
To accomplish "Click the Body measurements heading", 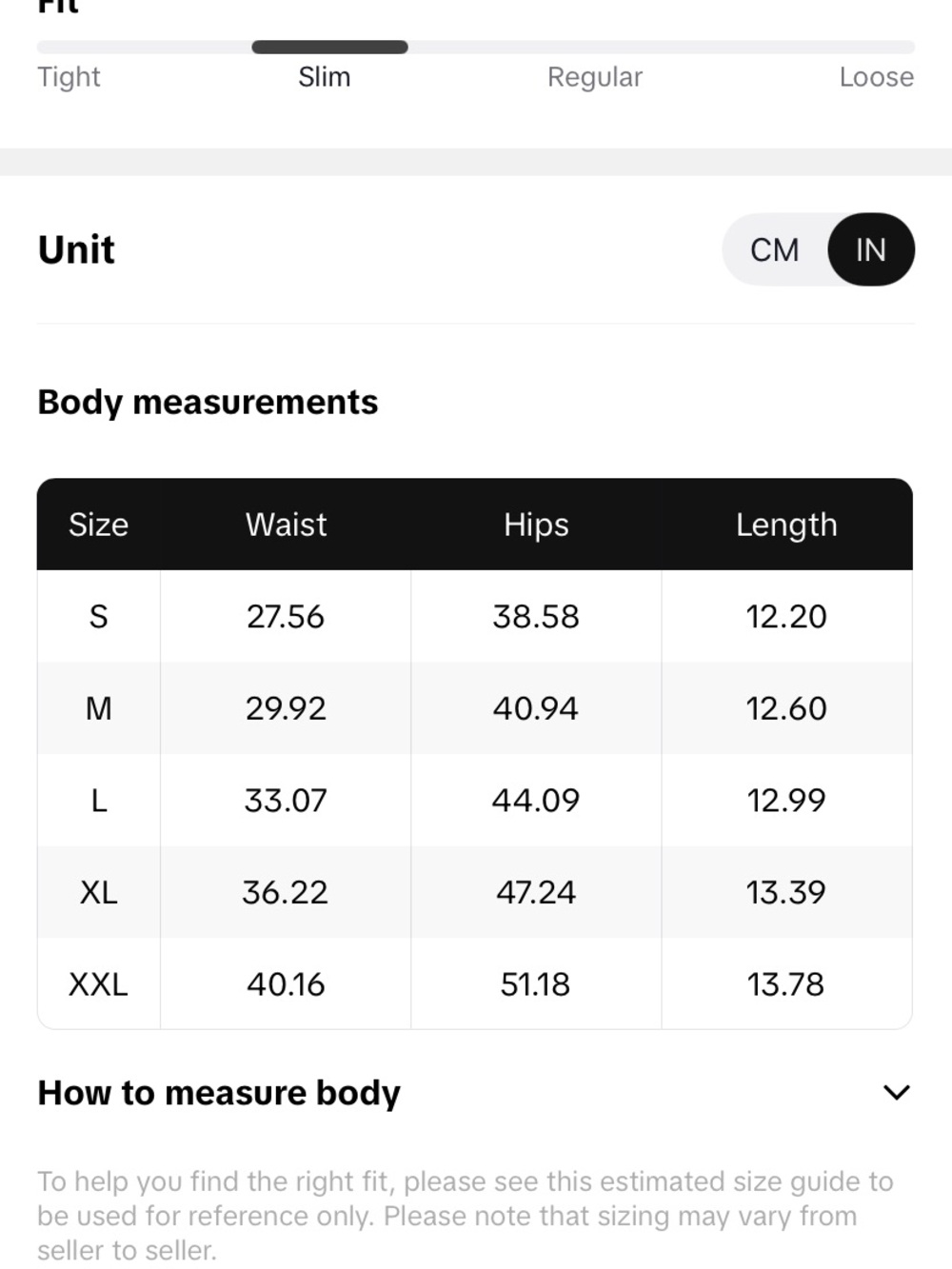I will coord(208,402).
